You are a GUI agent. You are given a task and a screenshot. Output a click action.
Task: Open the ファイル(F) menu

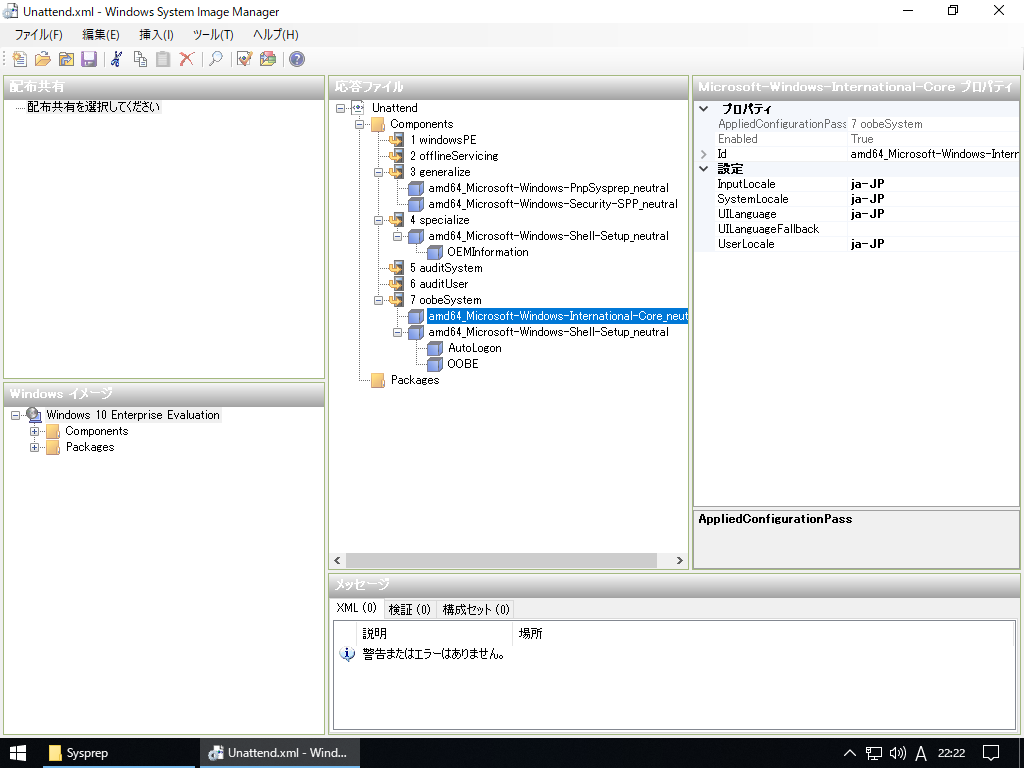[39, 35]
